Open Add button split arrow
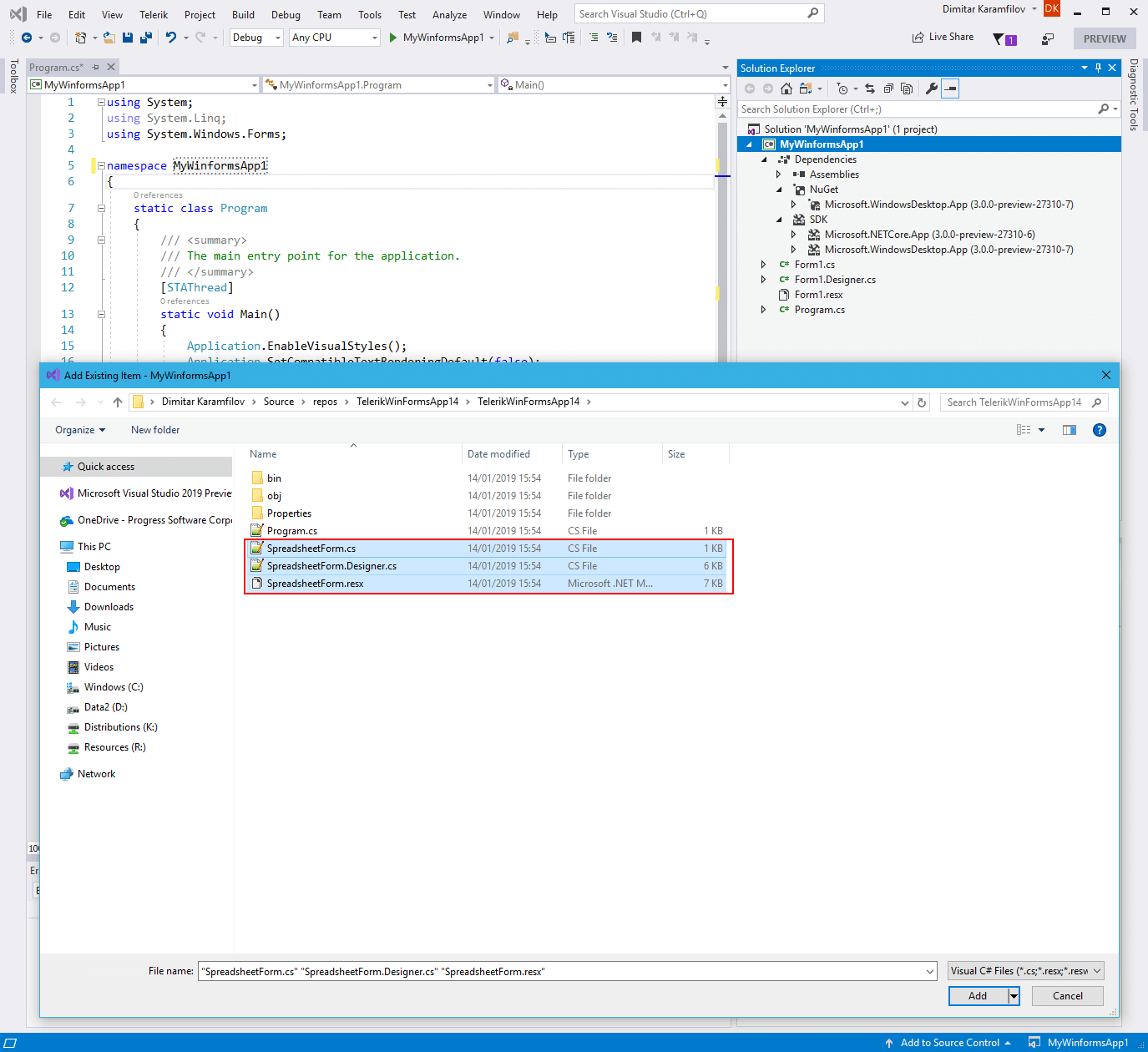Screen dimensions: 1148x1052 click(1014, 996)
